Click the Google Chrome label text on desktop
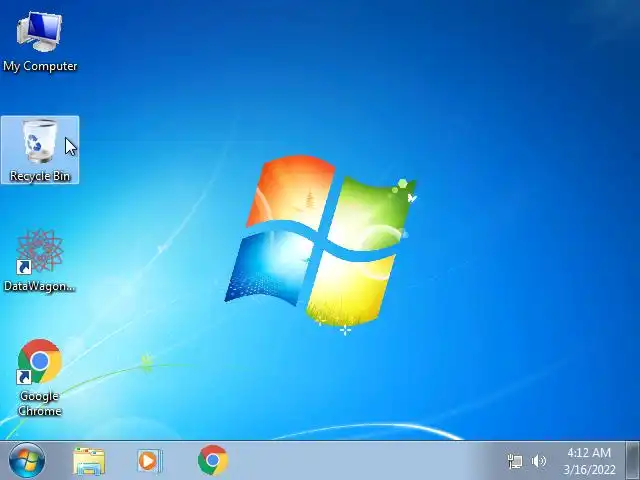This screenshot has width=640, height=480. pos(40,403)
